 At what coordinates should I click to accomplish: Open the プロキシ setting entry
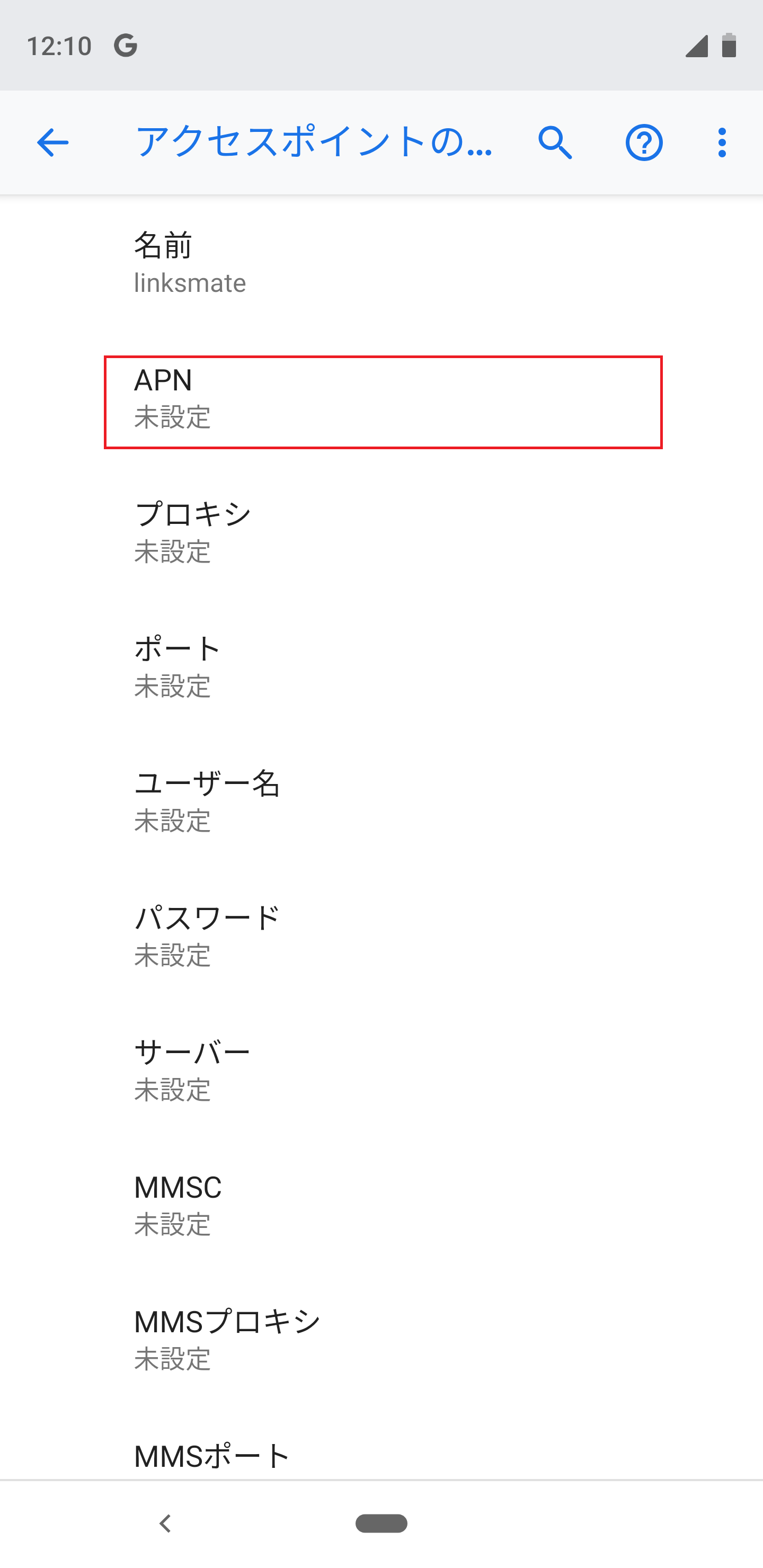click(x=381, y=531)
